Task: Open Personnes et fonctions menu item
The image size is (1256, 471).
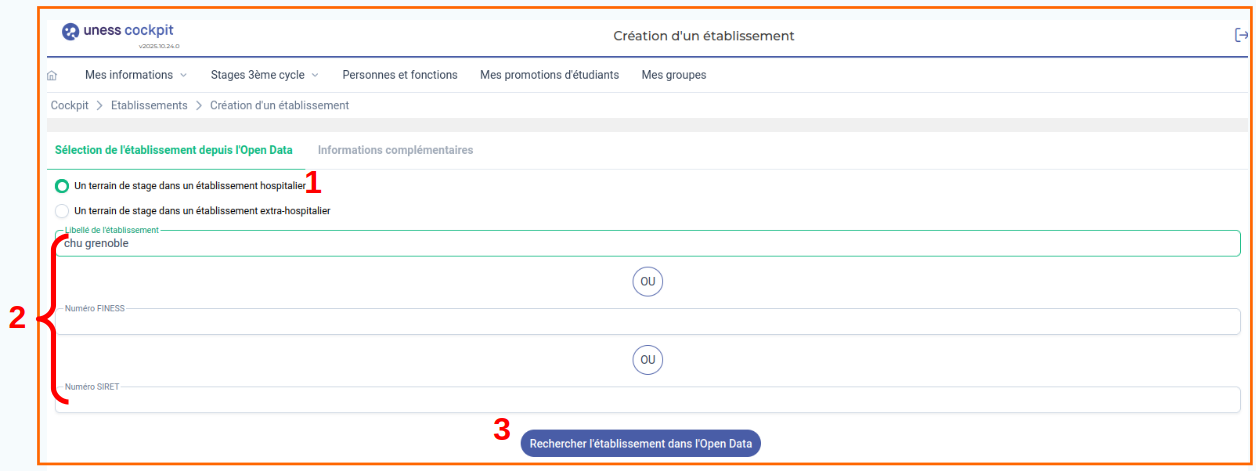Action: tap(400, 75)
